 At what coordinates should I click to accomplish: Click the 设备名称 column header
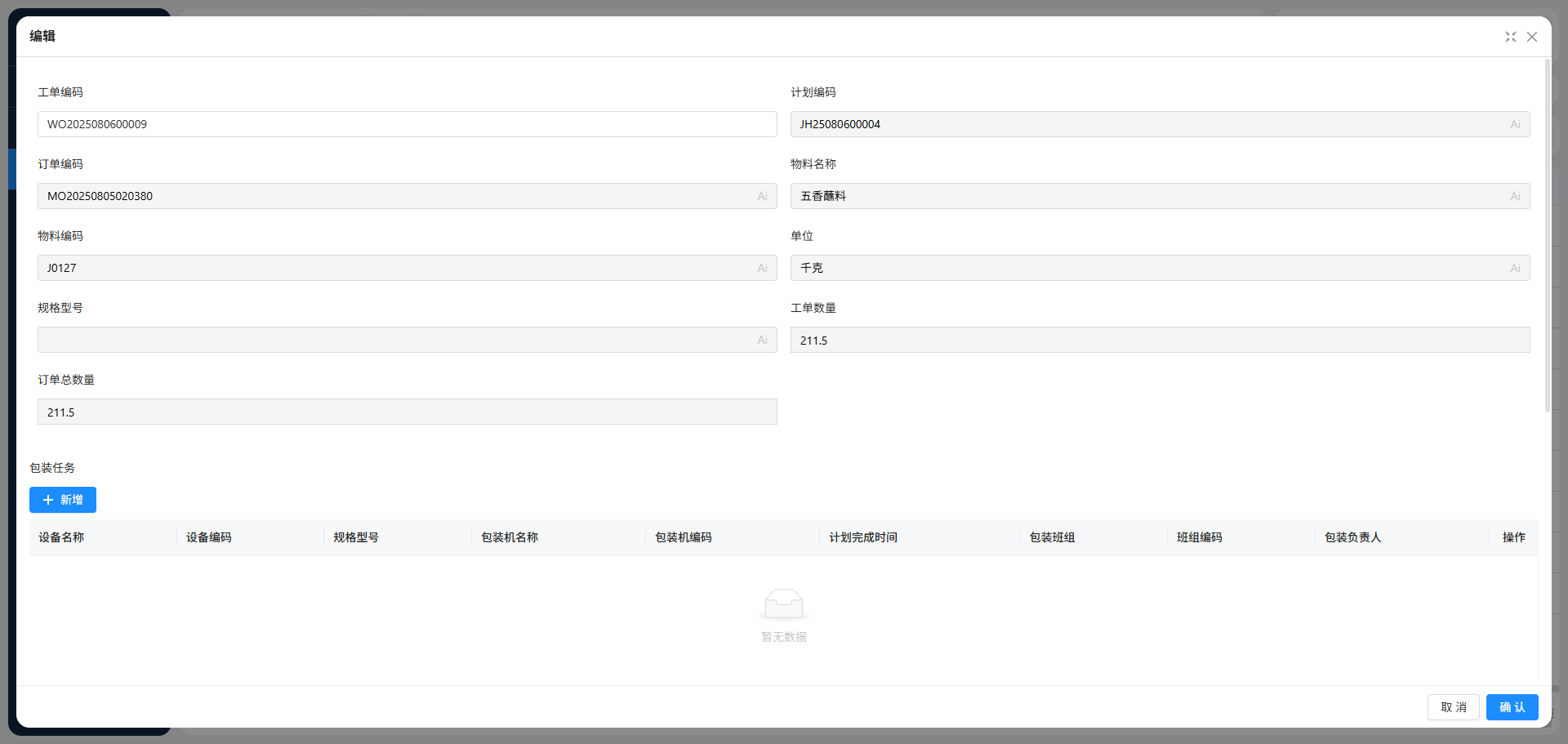pos(103,537)
